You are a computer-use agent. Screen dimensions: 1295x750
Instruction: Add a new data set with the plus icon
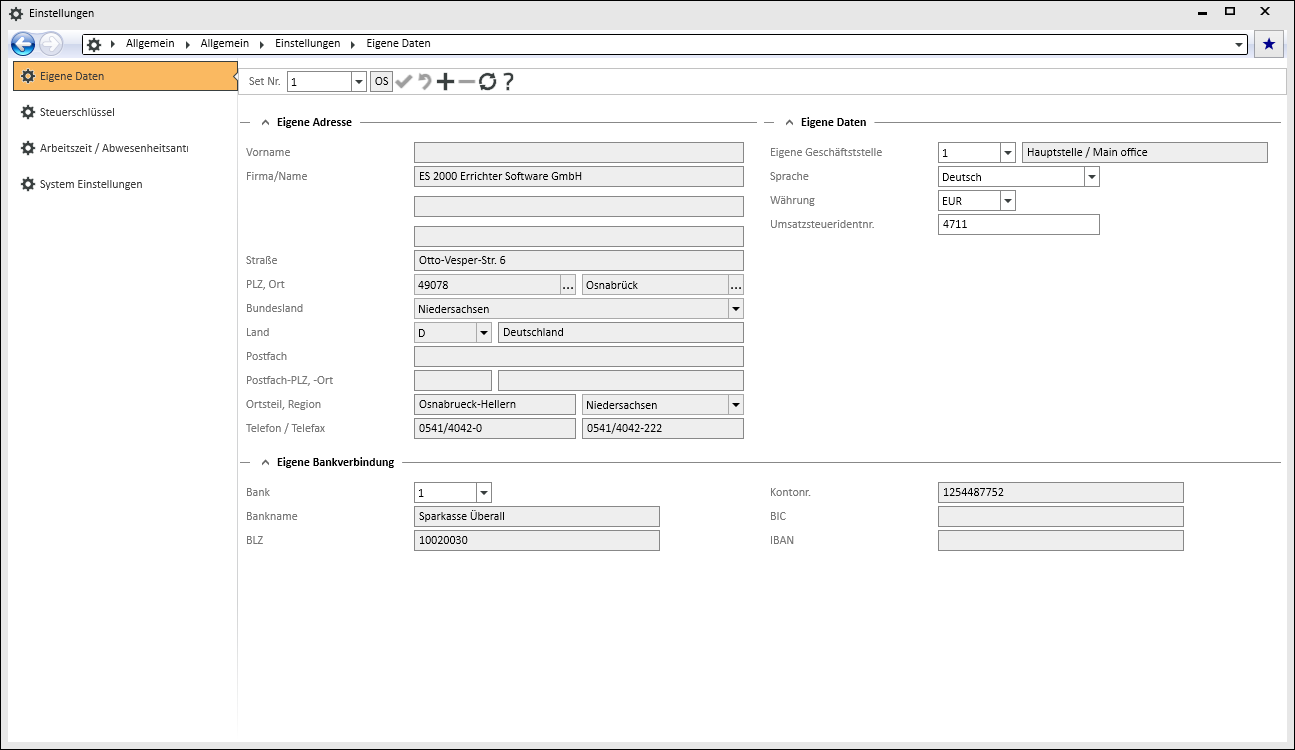tap(446, 82)
